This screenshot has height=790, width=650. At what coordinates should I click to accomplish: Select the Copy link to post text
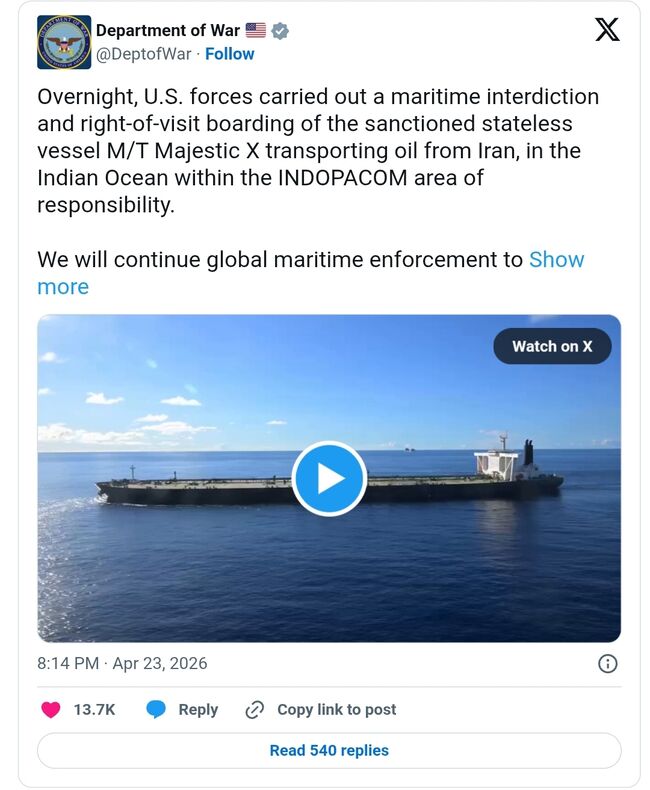336,709
